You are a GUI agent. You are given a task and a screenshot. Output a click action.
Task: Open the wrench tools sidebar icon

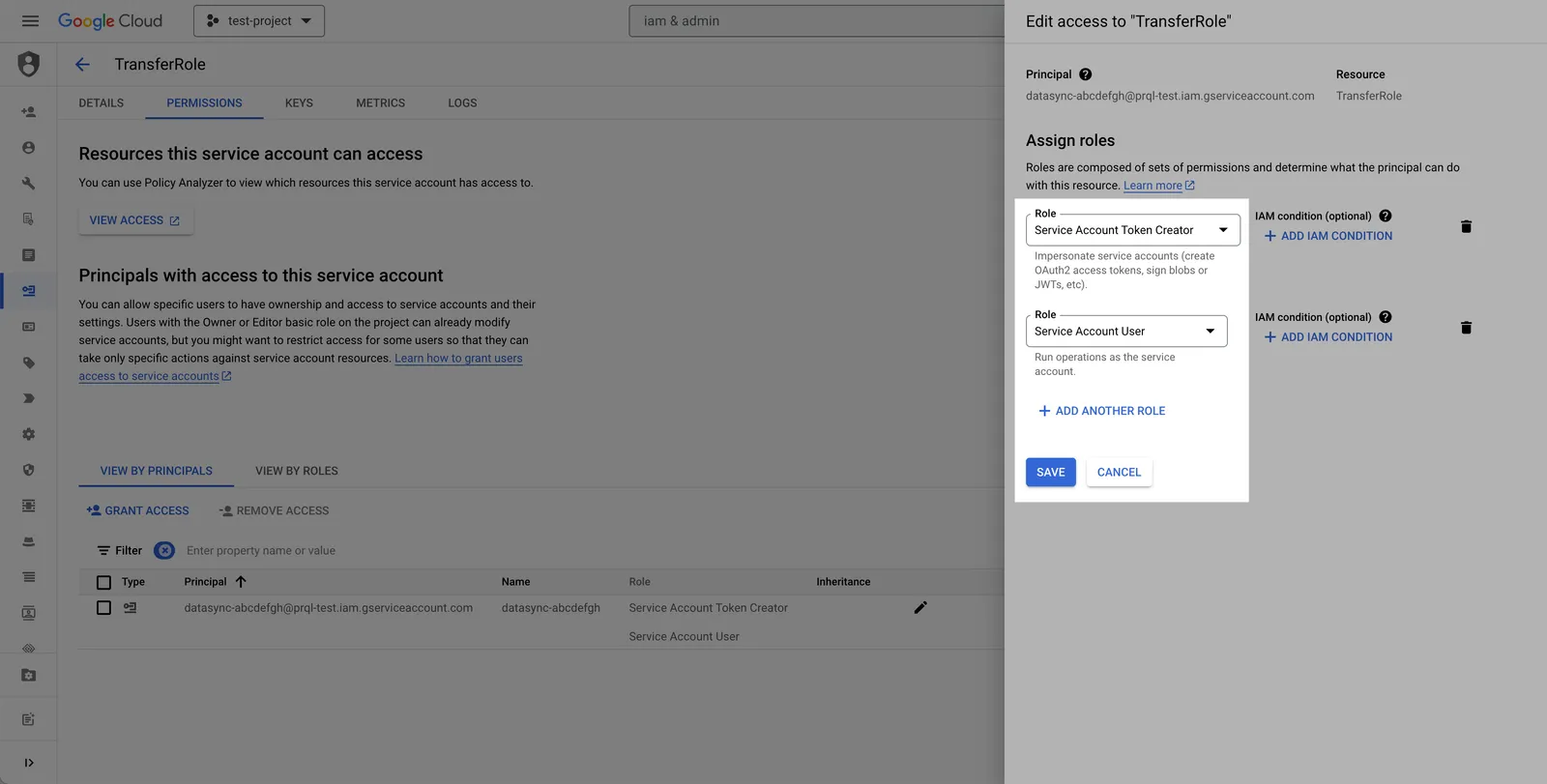(29, 183)
